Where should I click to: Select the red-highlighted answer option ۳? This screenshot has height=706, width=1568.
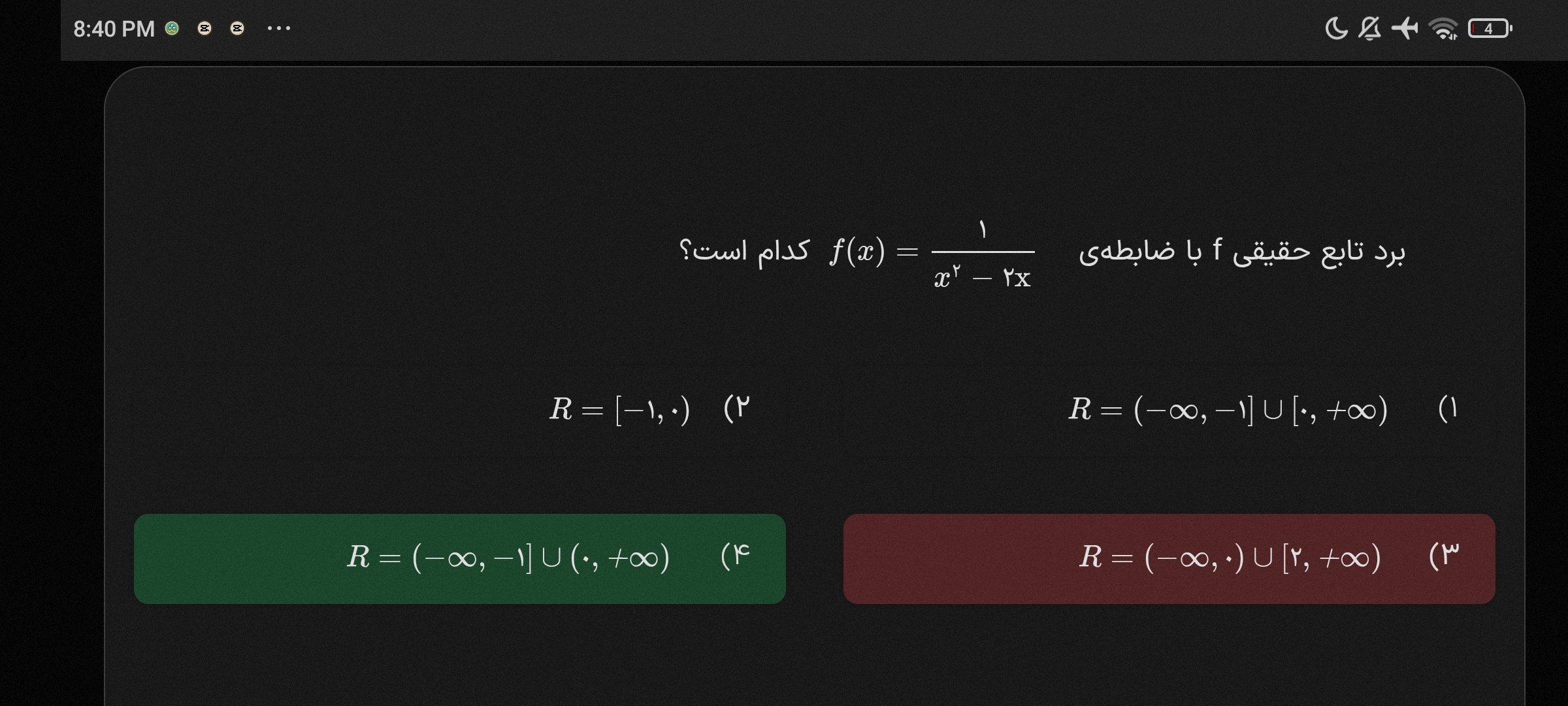pyautogui.click(x=1169, y=558)
